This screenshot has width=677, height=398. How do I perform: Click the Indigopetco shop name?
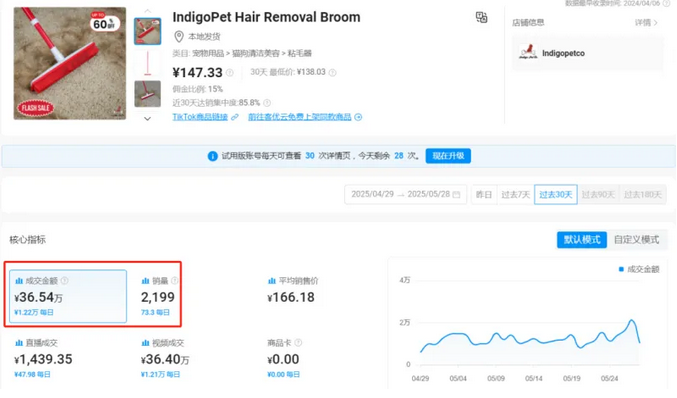coord(563,53)
